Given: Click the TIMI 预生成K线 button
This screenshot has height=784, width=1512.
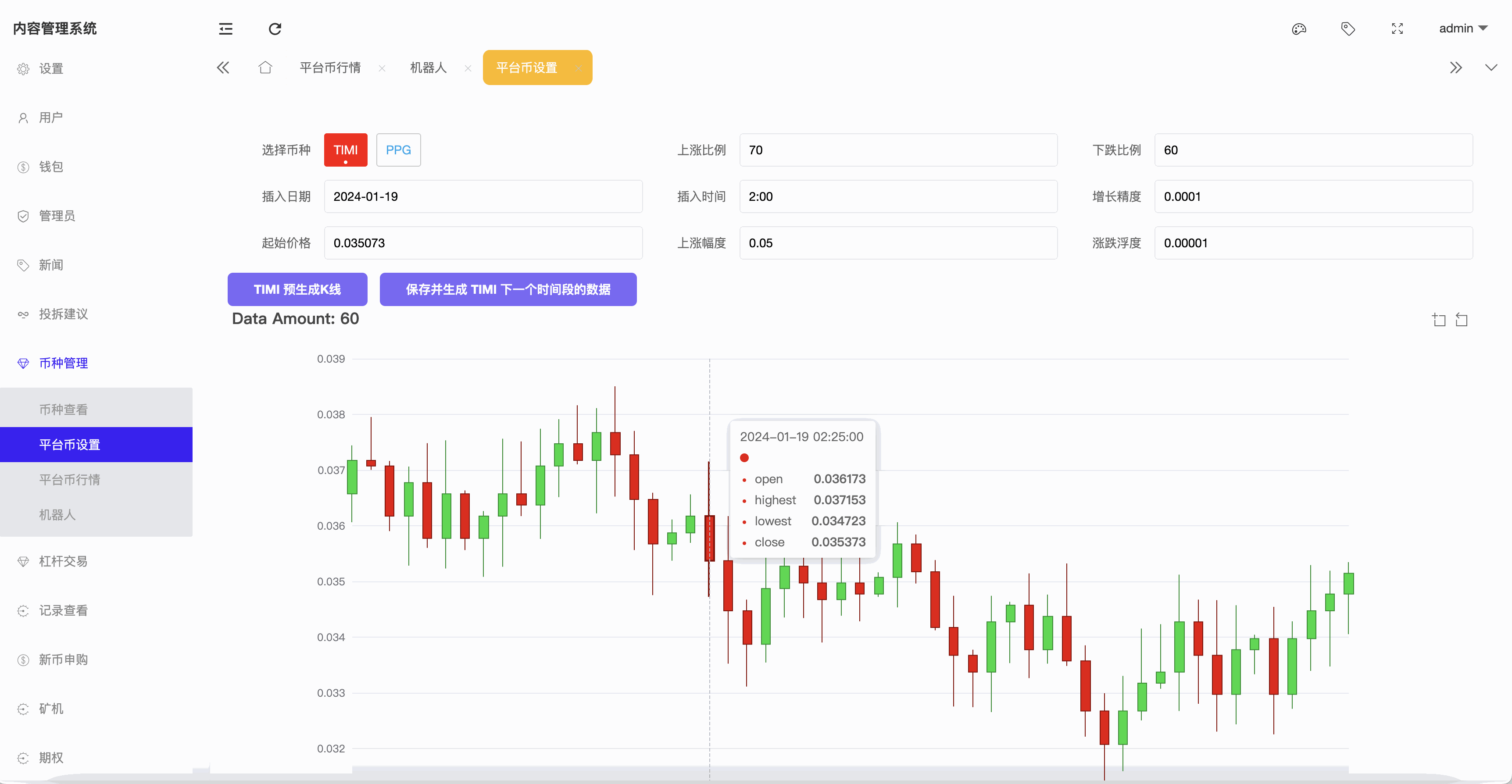Looking at the screenshot, I should point(297,289).
